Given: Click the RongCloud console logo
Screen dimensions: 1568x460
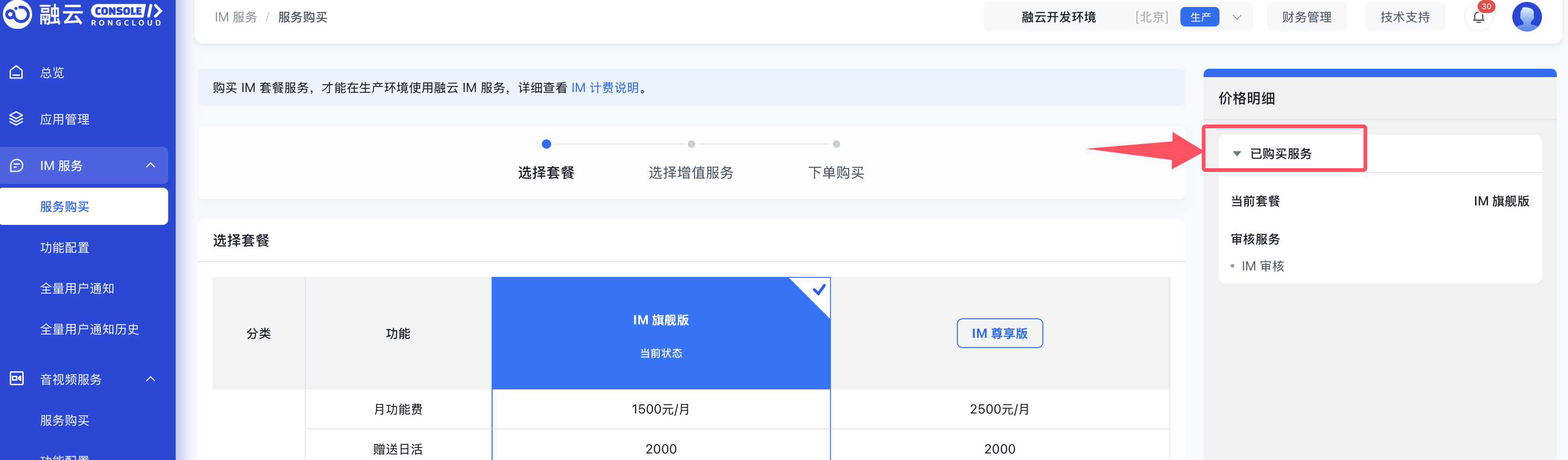Looking at the screenshot, I should (x=83, y=14).
